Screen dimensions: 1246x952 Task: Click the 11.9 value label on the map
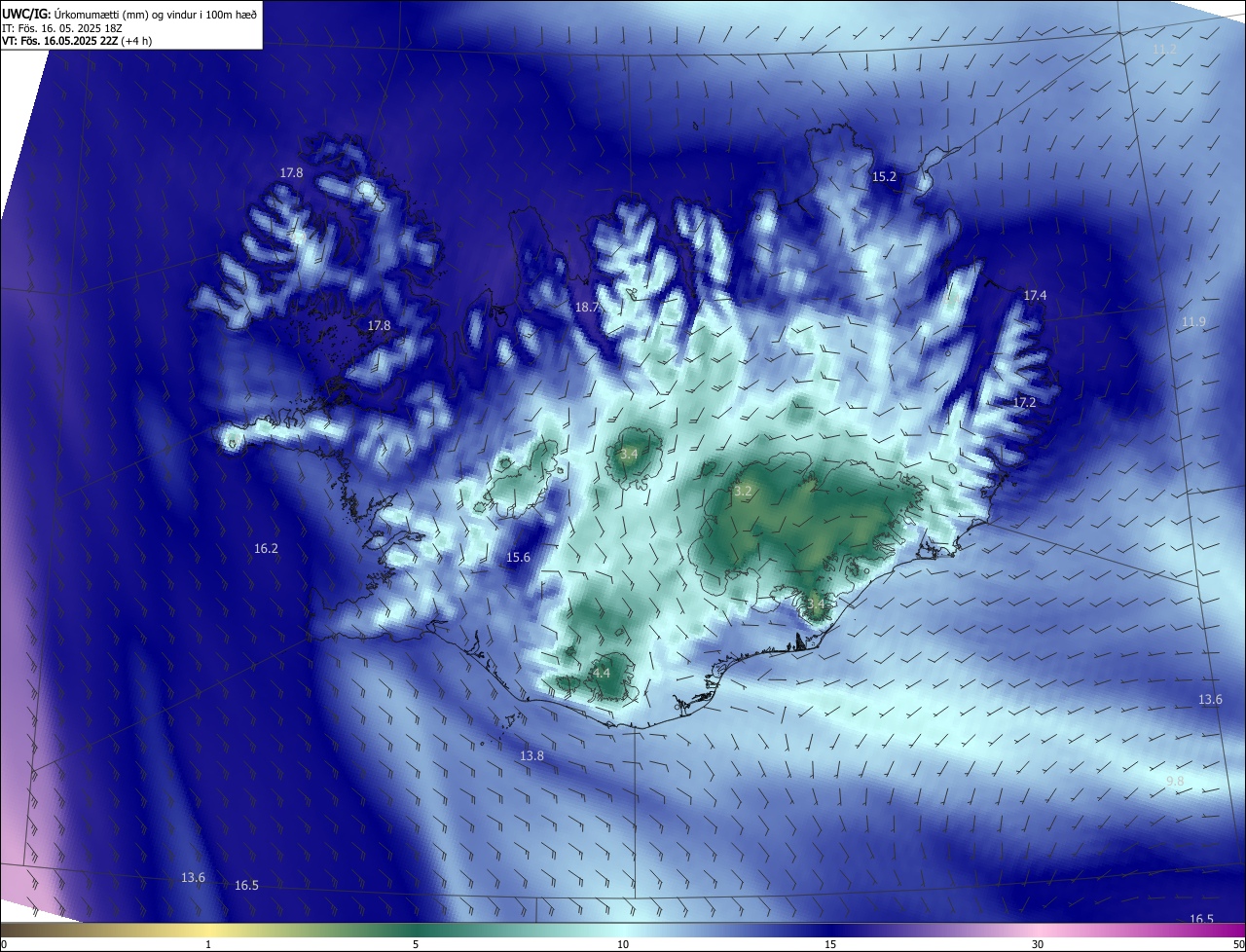(1193, 321)
